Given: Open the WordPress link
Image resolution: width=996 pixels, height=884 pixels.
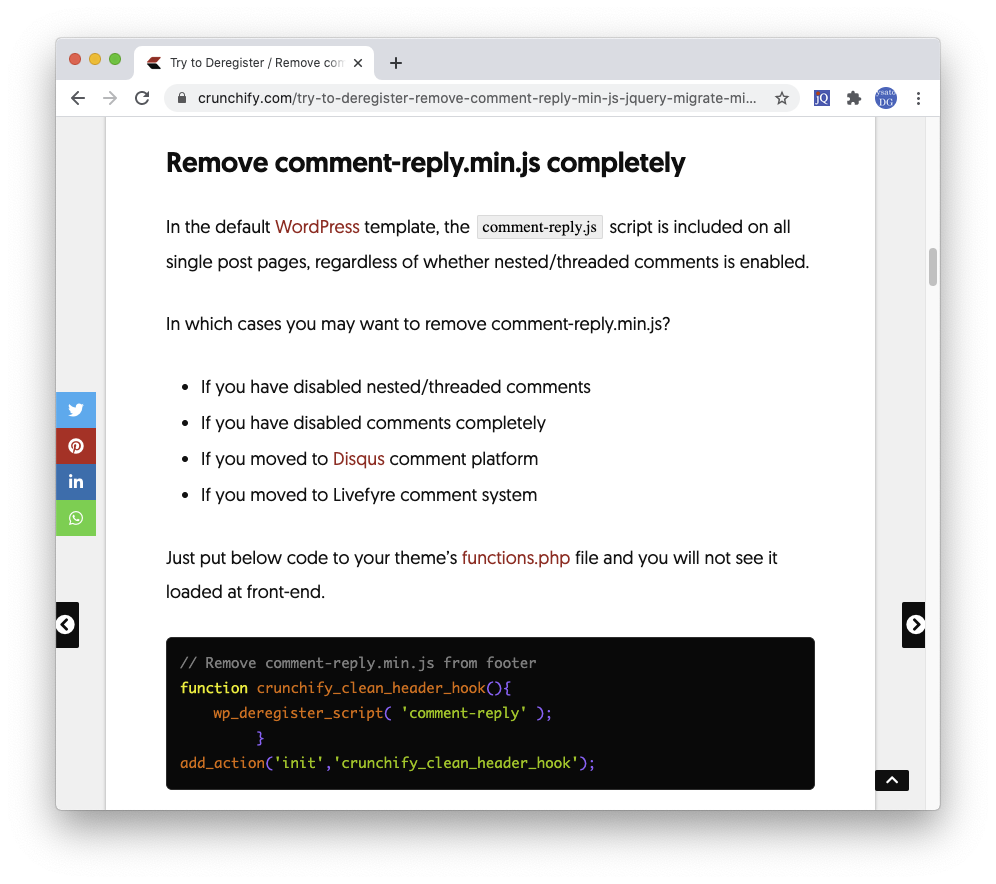Looking at the screenshot, I should pos(317,227).
